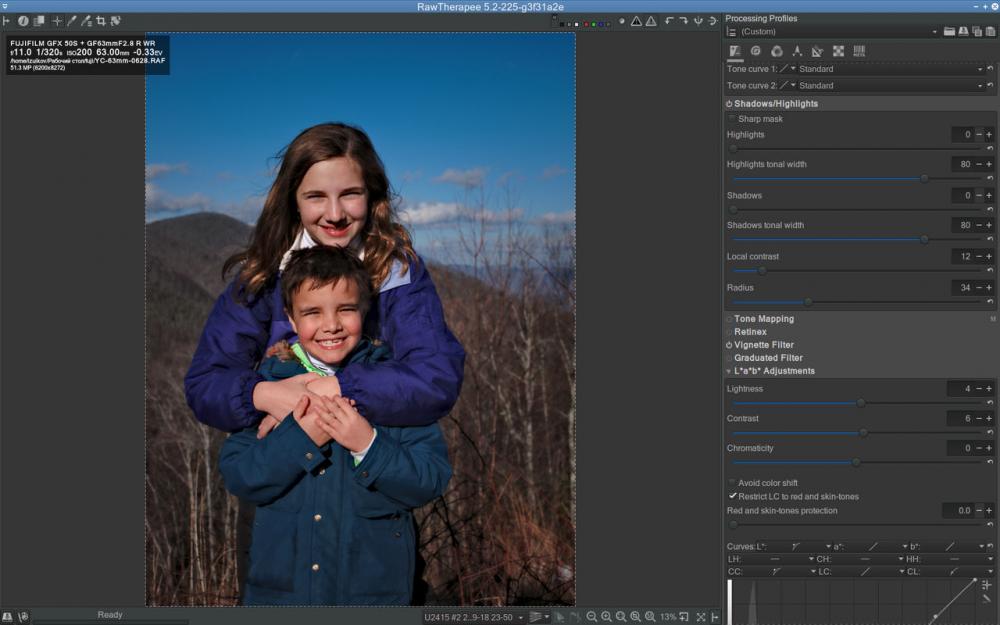Open the Processing Profiles (Custom) dropdown
Image resolution: width=1000 pixels, height=625 pixels.
(x=839, y=31)
